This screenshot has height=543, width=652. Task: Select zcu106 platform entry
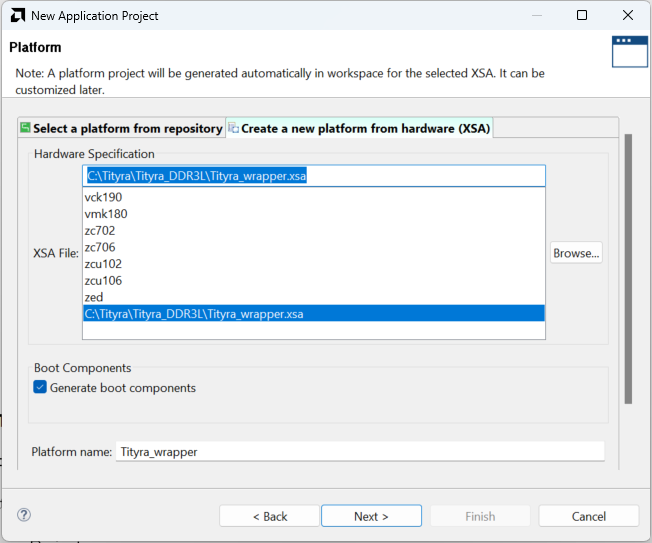tap(104, 281)
